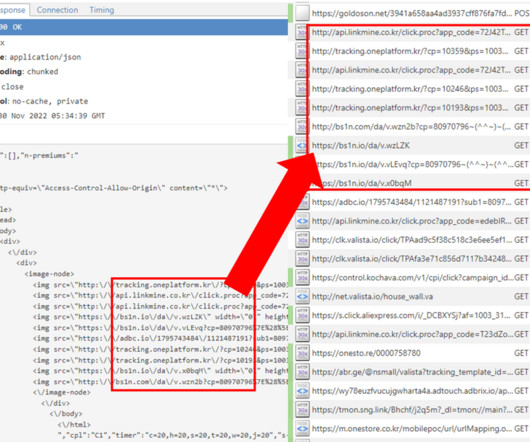
Task: Click the 30x icon for the s.click.aliexpress.com request
Action: (x=302, y=315)
